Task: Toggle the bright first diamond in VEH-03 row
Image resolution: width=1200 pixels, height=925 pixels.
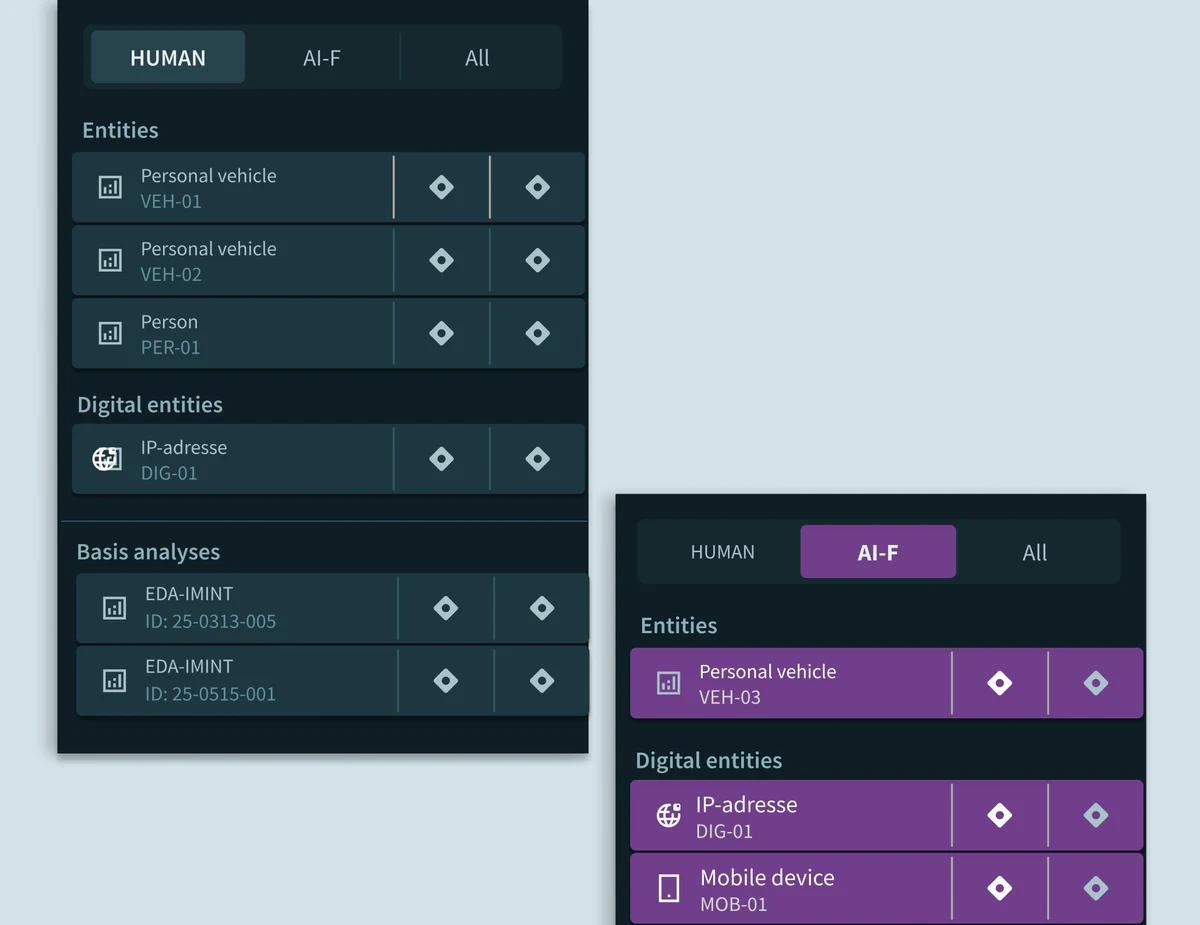Action: coord(999,683)
